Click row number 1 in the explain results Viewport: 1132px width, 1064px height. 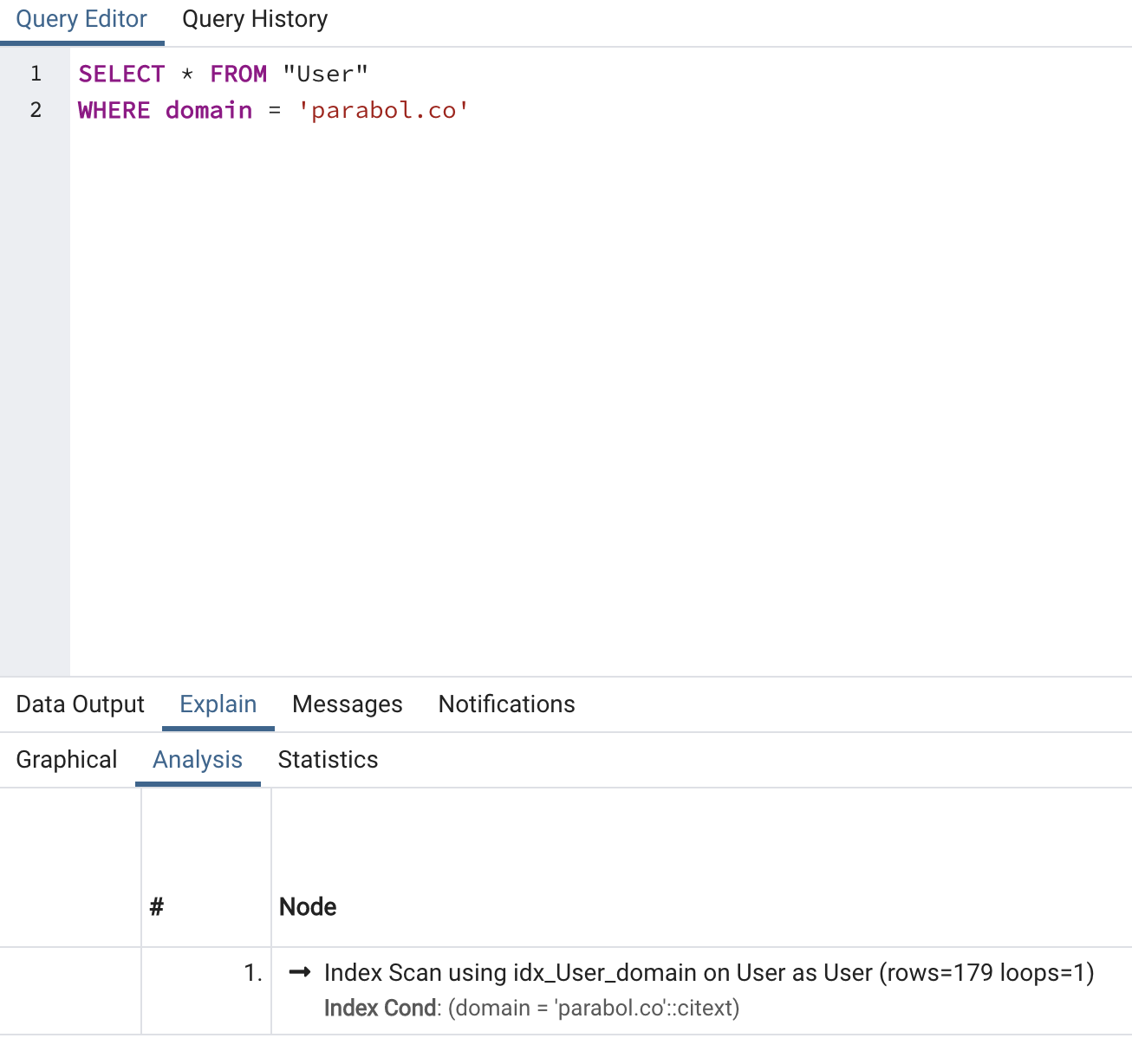[252, 973]
